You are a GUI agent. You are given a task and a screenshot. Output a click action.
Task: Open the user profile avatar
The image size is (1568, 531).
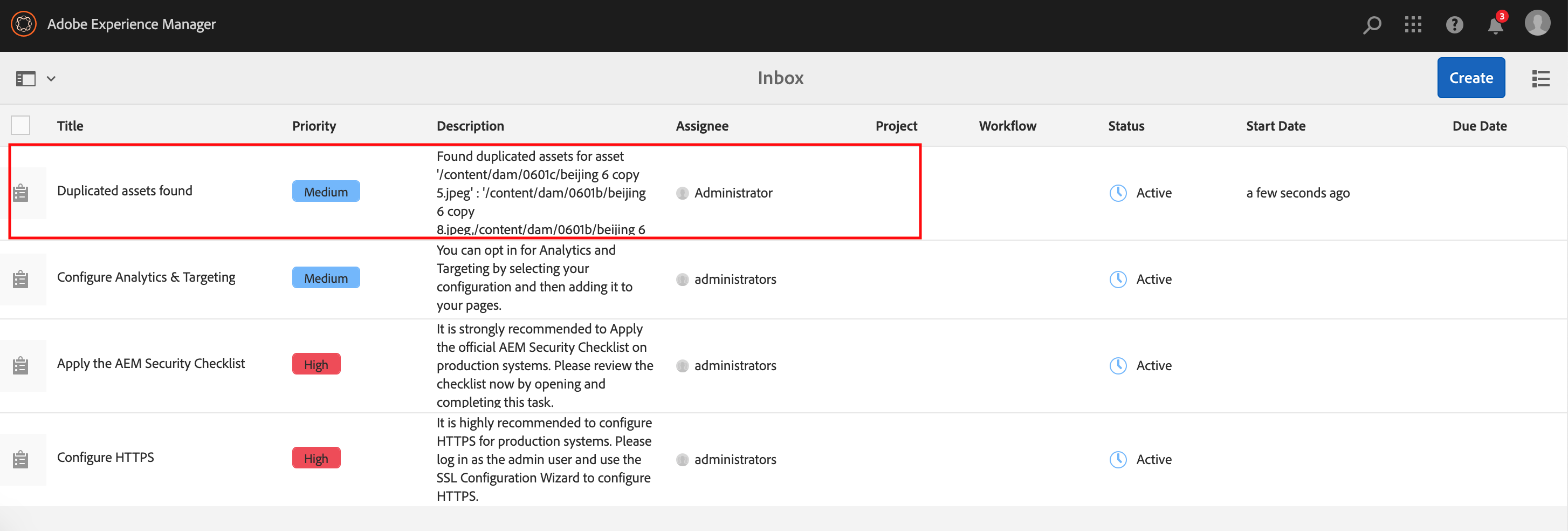point(1537,24)
